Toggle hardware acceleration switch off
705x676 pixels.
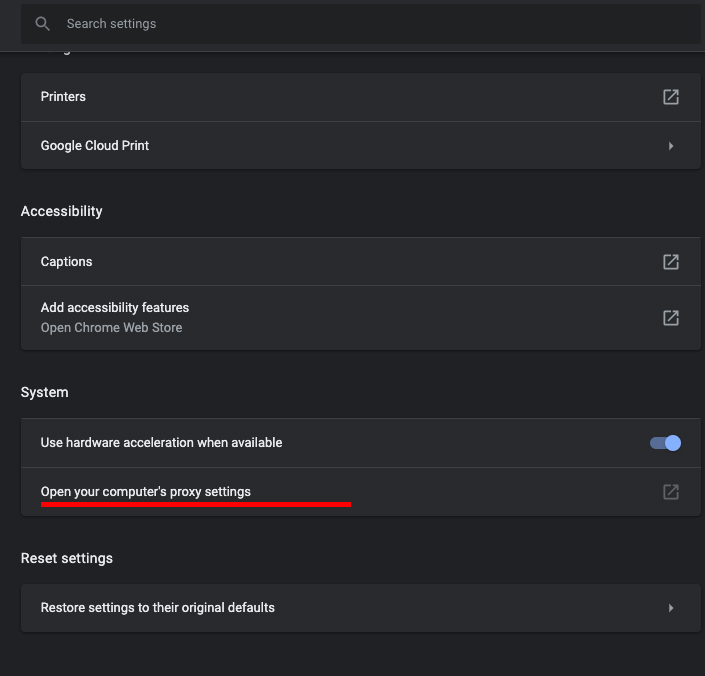[x=665, y=443]
